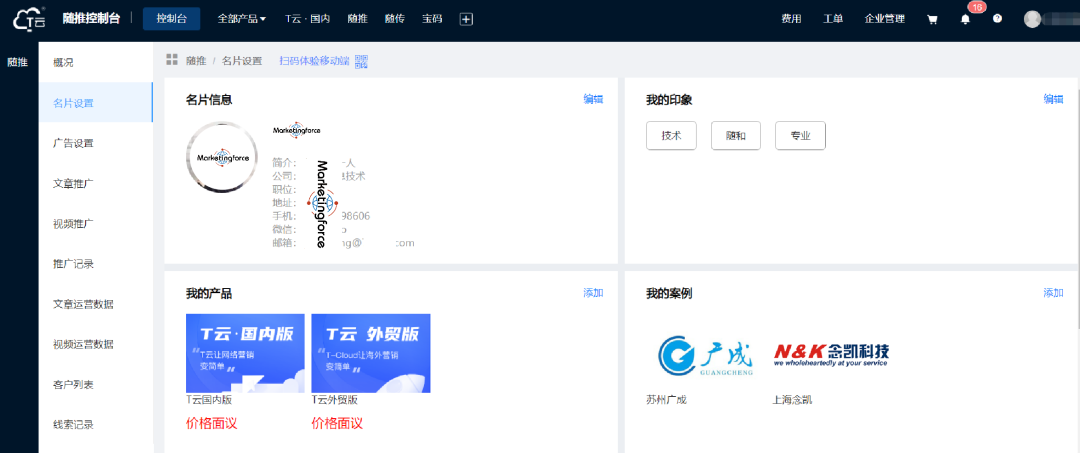This screenshot has width=1080, height=453.
Task: Open notifications bell icon
Action: [x=965, y=19]
